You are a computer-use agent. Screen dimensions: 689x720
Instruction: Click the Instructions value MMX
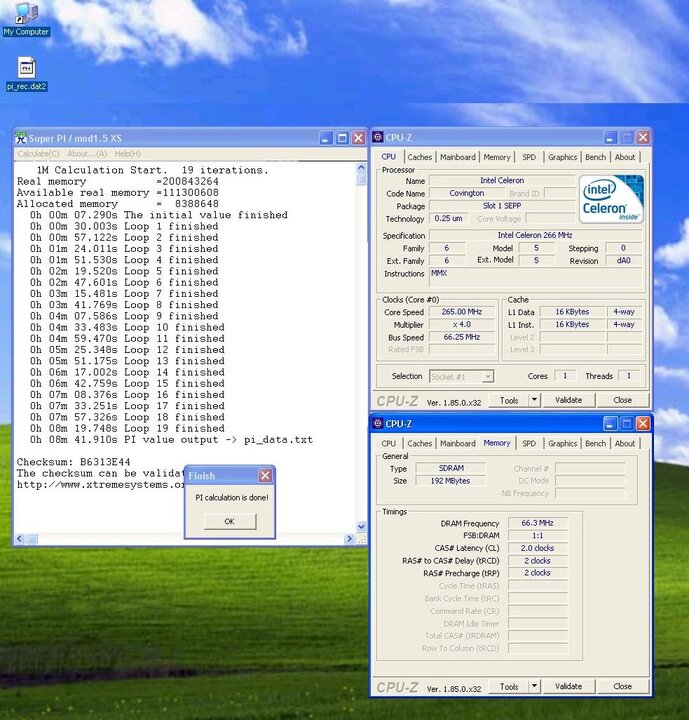(x=536, y=278)
